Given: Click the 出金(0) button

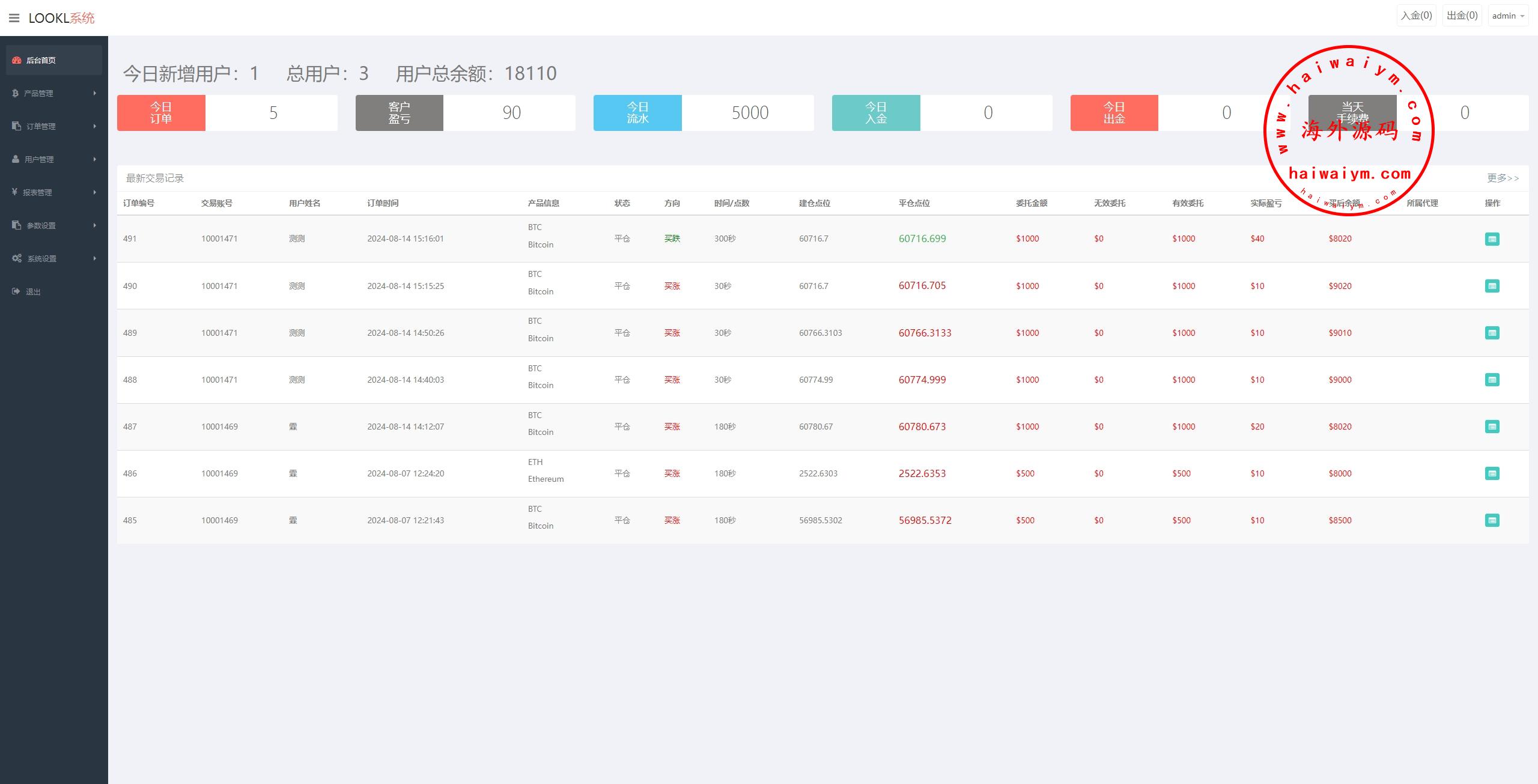Looking at the screenshot, I should 1462,16.
